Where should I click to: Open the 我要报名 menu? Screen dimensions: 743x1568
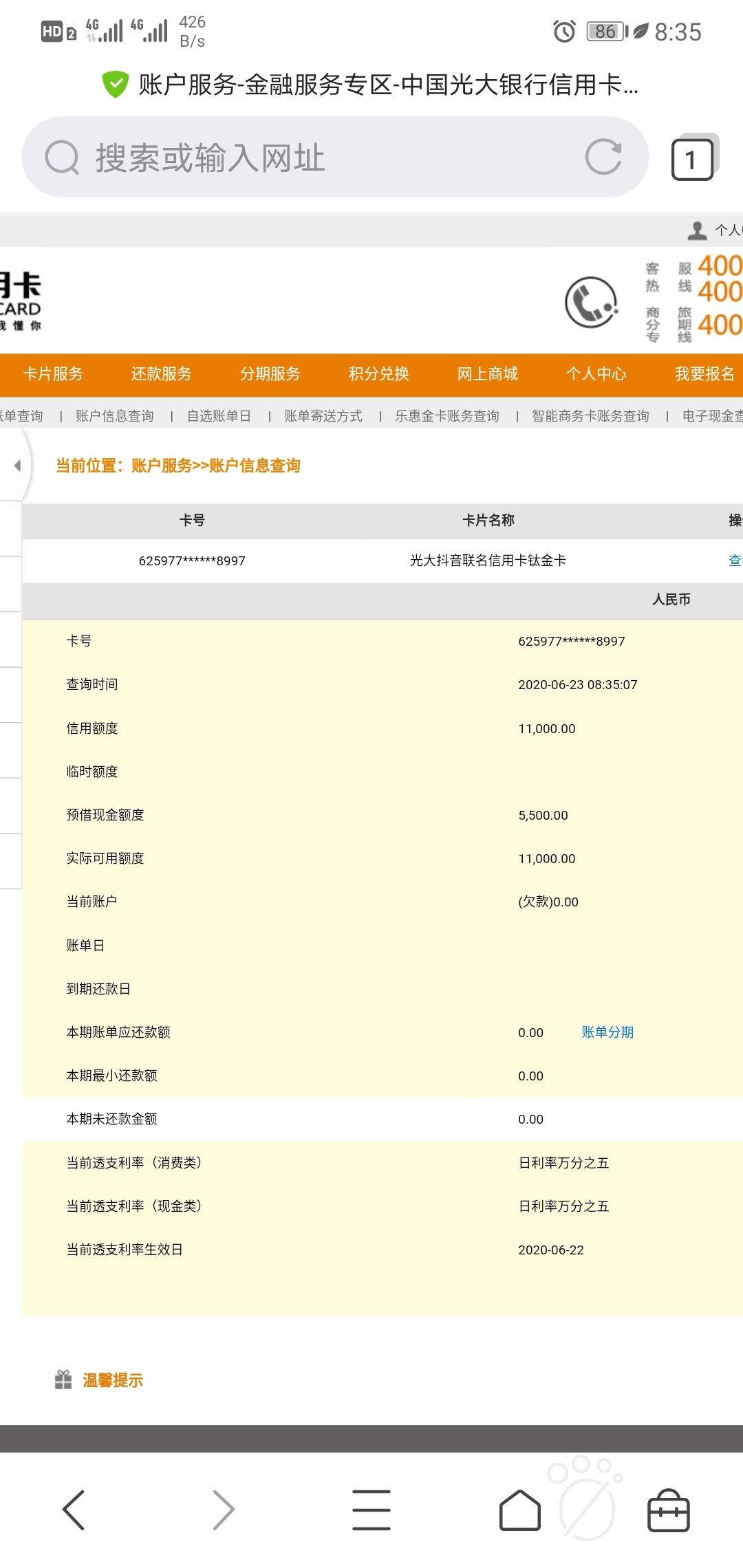[x=705, y=373]
